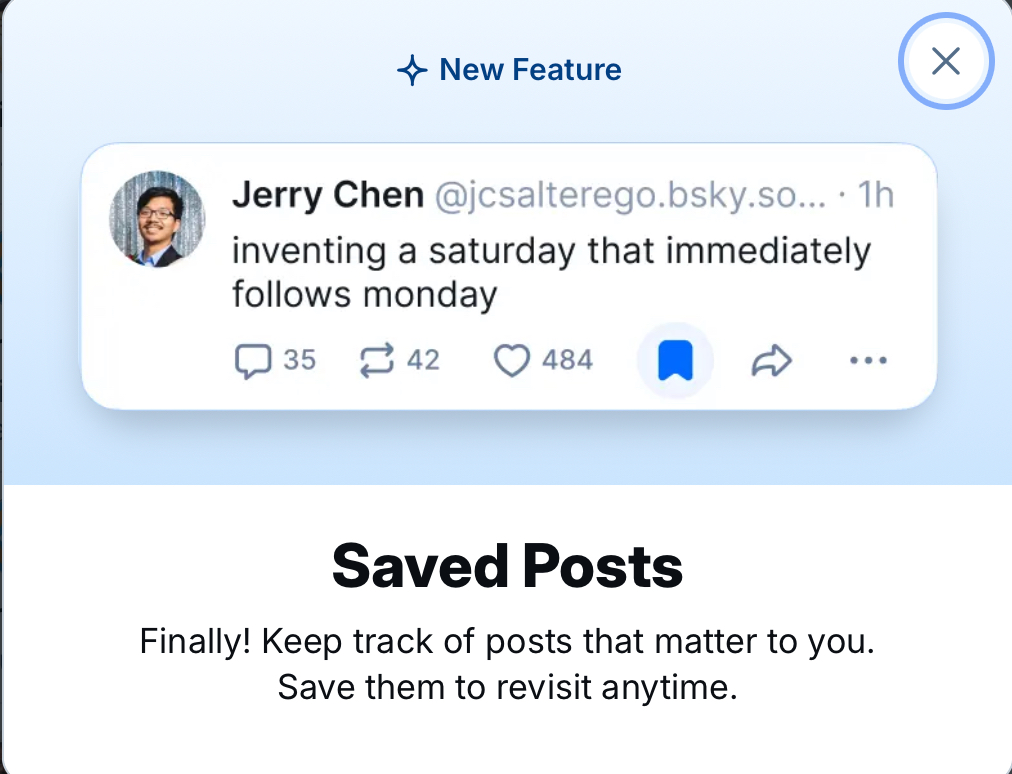Open the @jcsalterego.bsky.so handle link

[x=630, y=195]
